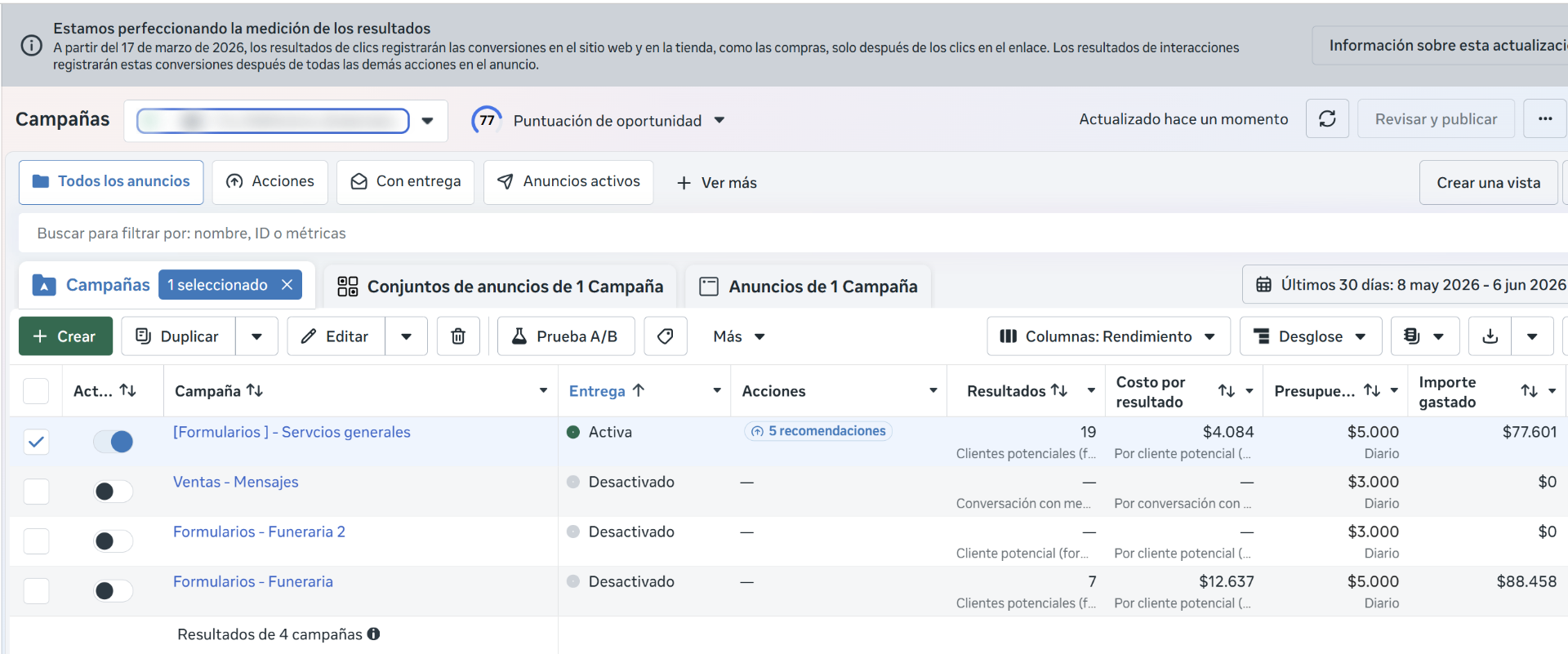Open the three-dots more options menu

[1545, 119]
